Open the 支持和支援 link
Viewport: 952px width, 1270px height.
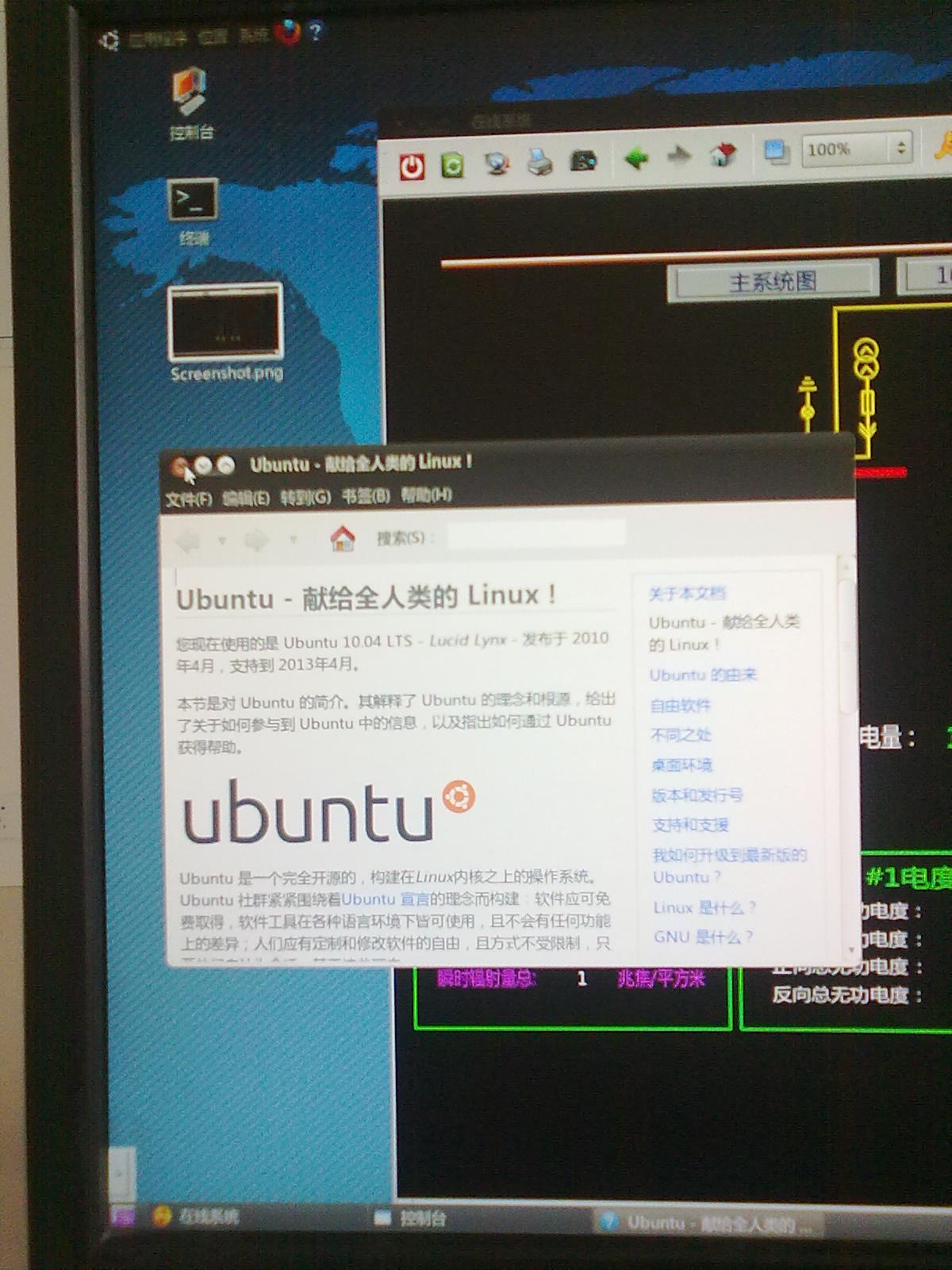coord(690,825)
